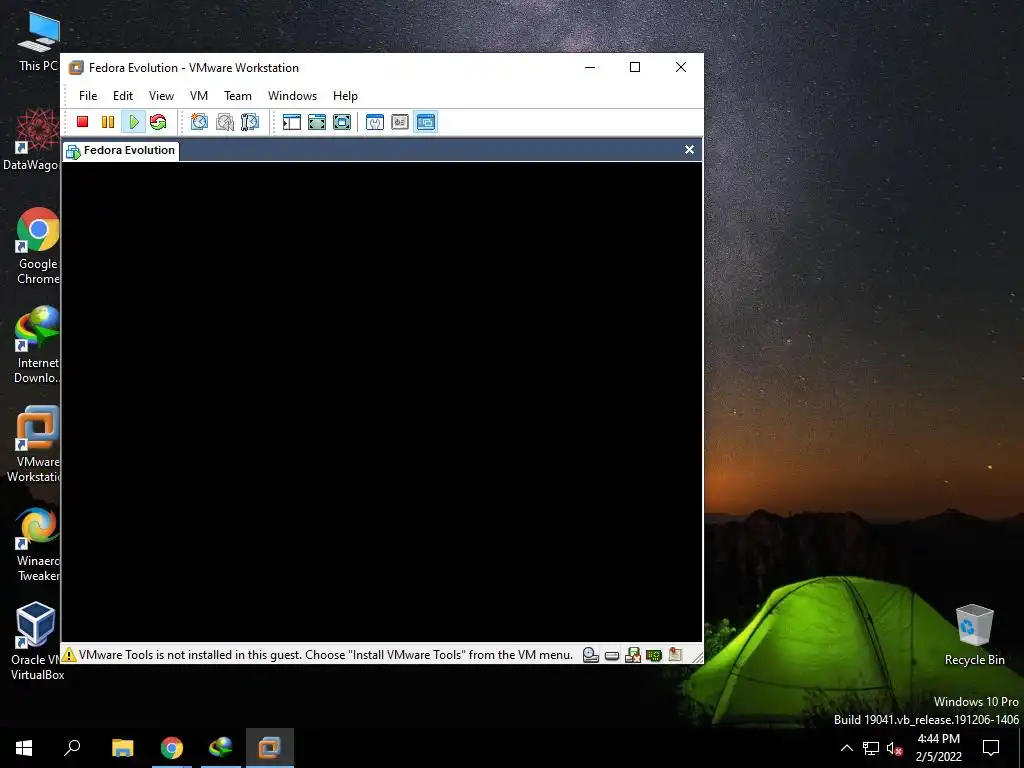The height and width of the screenshot is (768, 1024).
Task: Select the This PC desktop icon
Action: [x=38, y=42]
